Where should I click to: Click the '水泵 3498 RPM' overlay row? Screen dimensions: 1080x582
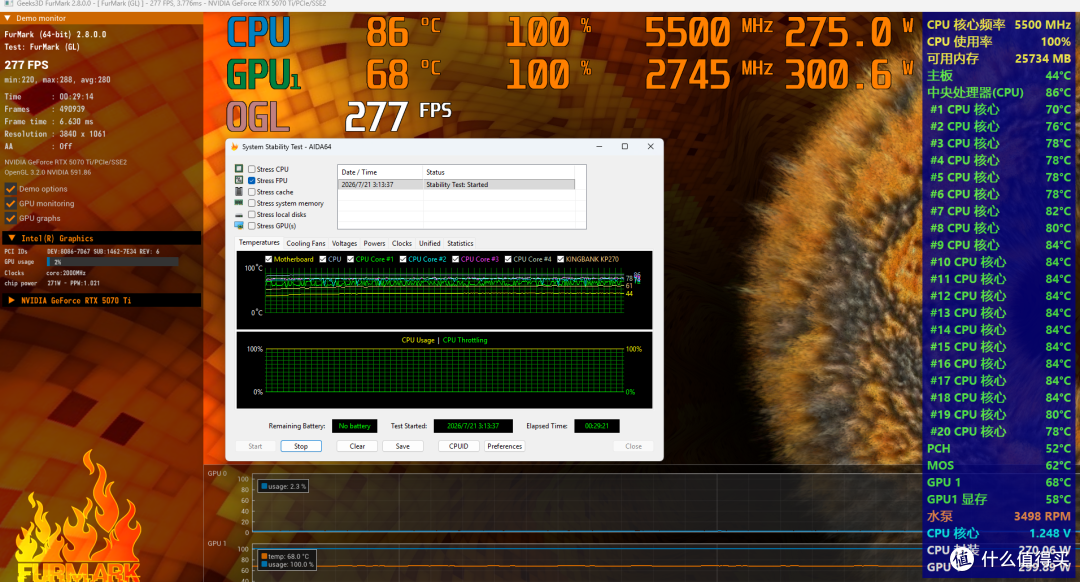[x=999, y=517]
